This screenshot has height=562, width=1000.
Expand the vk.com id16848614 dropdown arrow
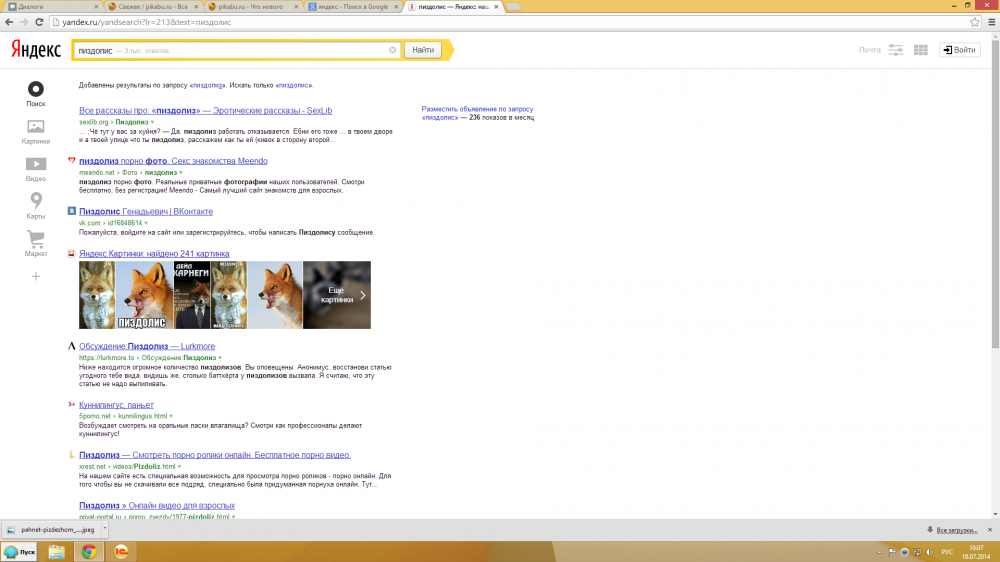click(x=146, y=223)
